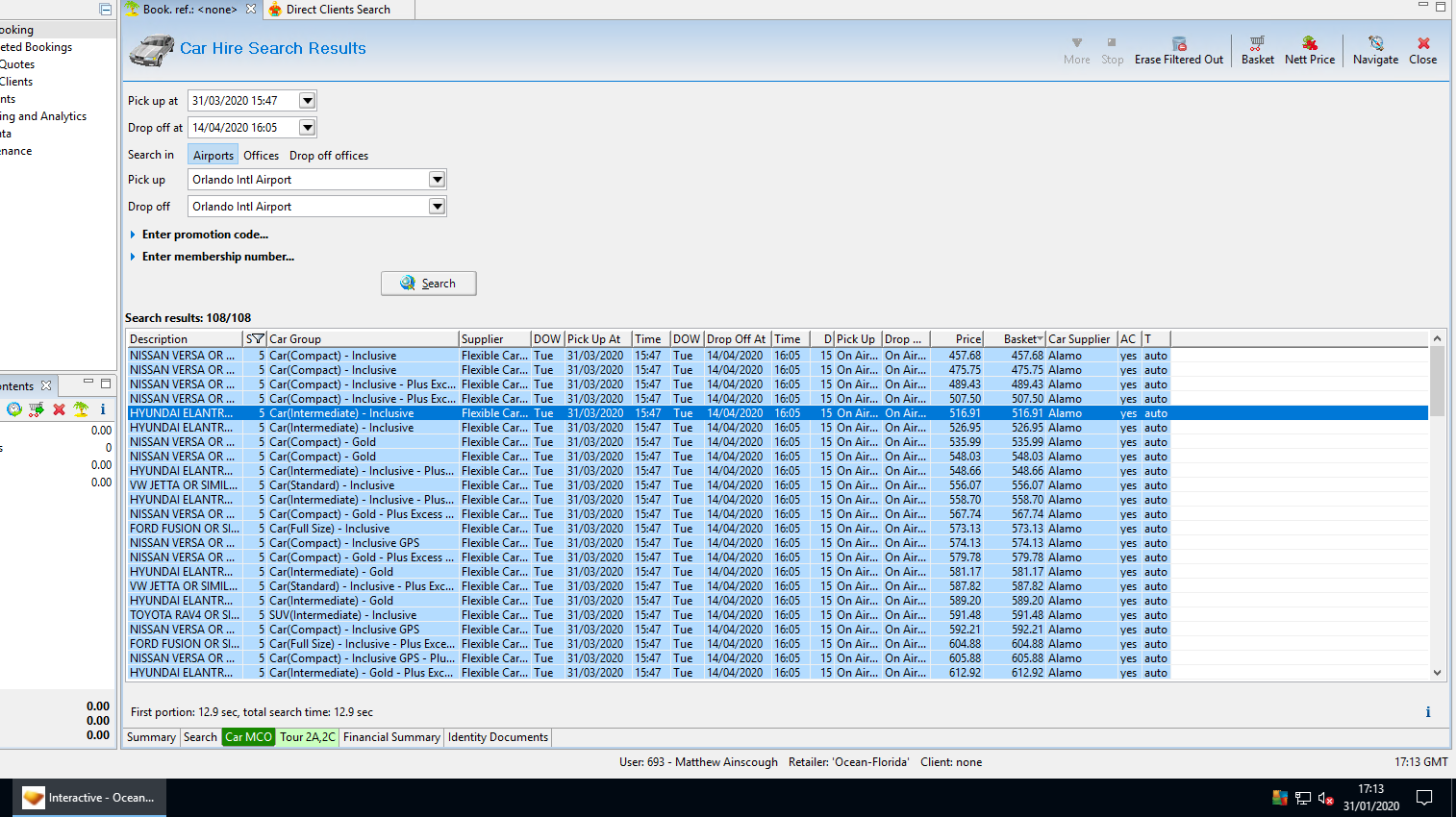
Task: Select the highlighted HYUNDAI ELANTRA row priced 516.91
Action: coord(777,413)
